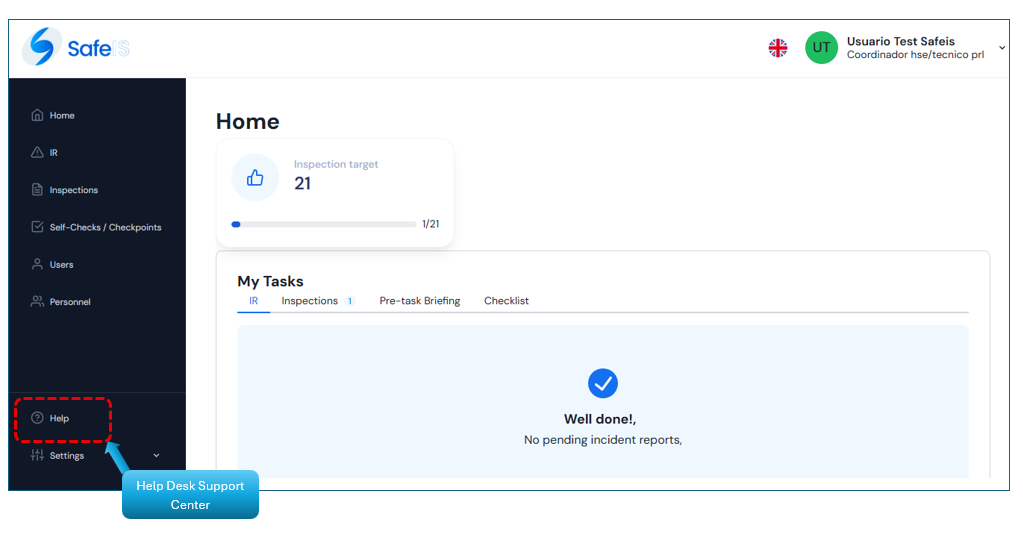The width and height of the screenshot is (1023, 536).
Task: Click the Help question mark icon
Action: tap(37, 418)
